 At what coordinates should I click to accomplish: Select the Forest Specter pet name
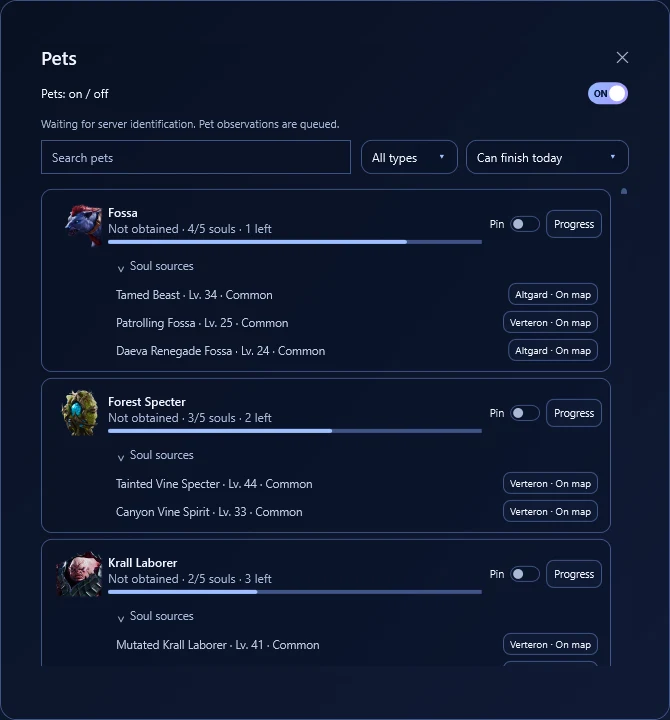(x=146, y=402)
